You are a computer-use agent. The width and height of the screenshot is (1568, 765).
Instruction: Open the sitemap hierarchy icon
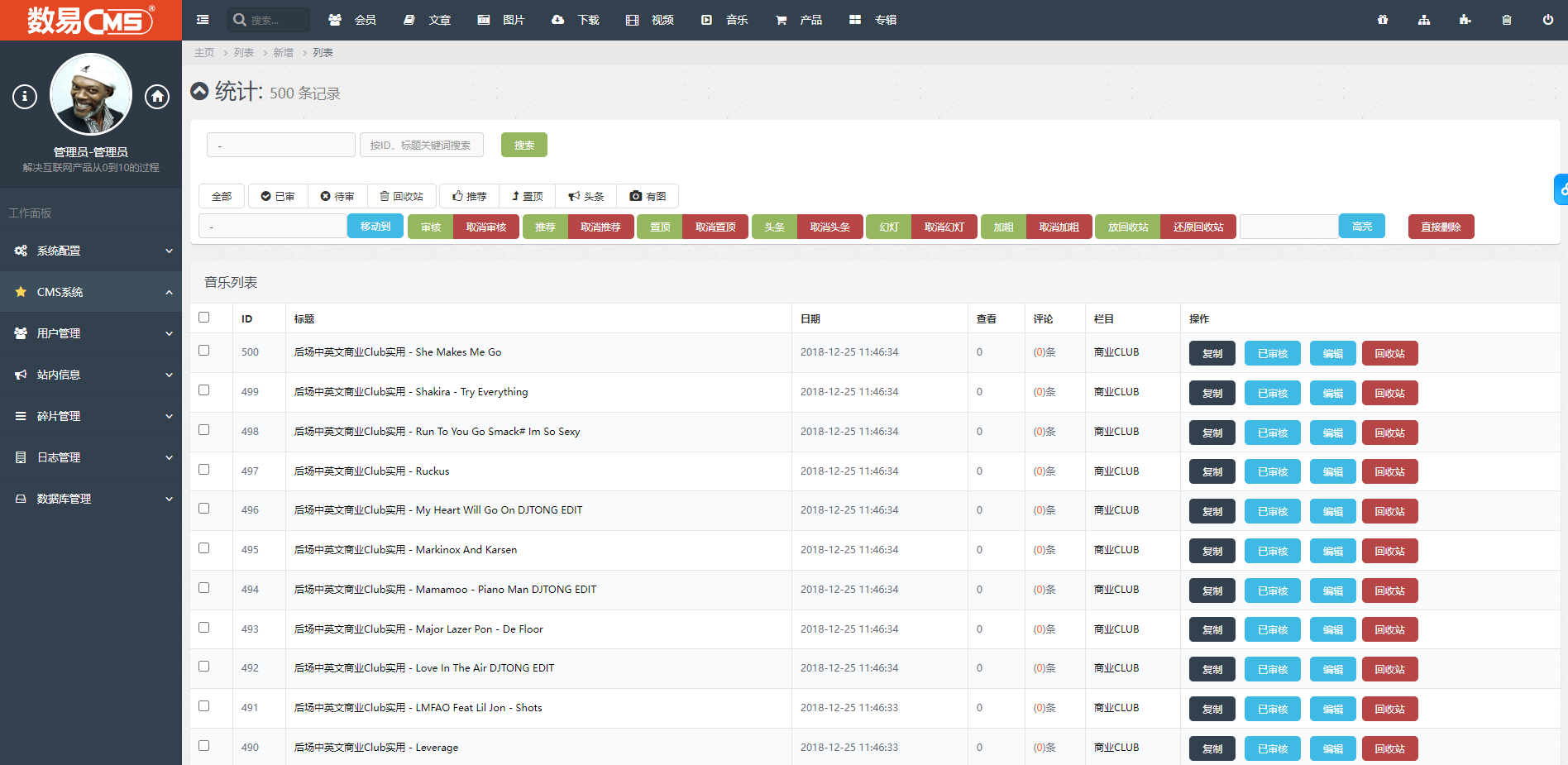click(1423, 20)
